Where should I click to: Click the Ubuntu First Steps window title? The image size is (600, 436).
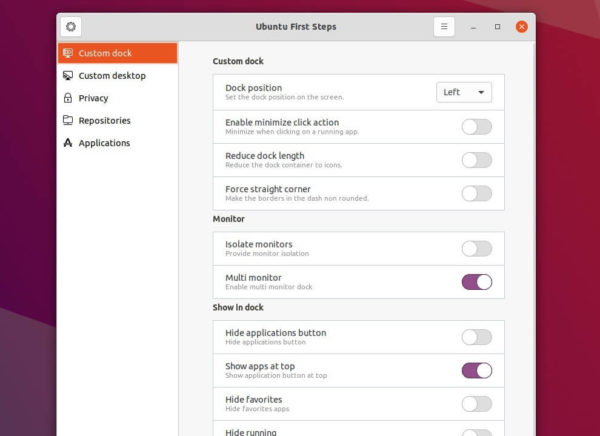pyautogui.click(x=296, y=27)
